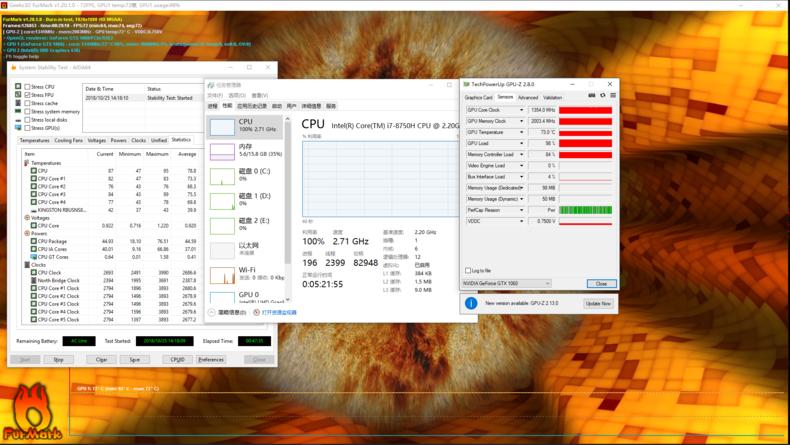This screenshot has height=445, width=790.
Task: Open the GPU Core Clock sensor dropdown
Action: 521,109
